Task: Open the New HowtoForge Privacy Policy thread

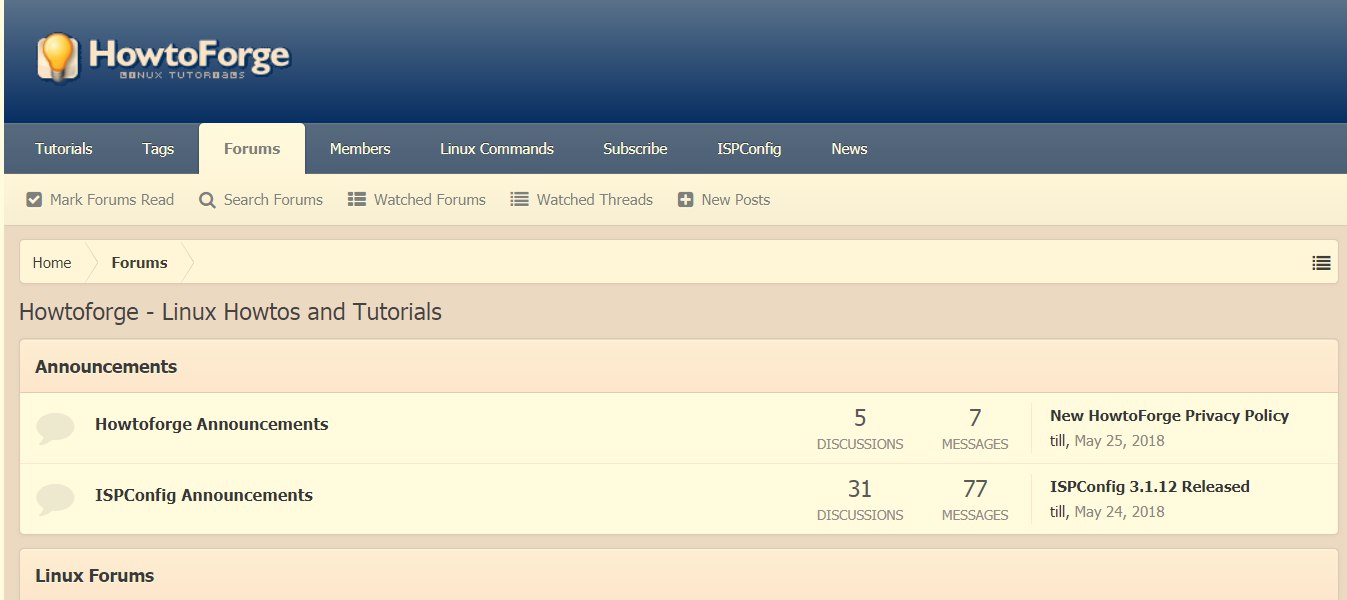Action: pyautogui.click(x=1169, y=416)
